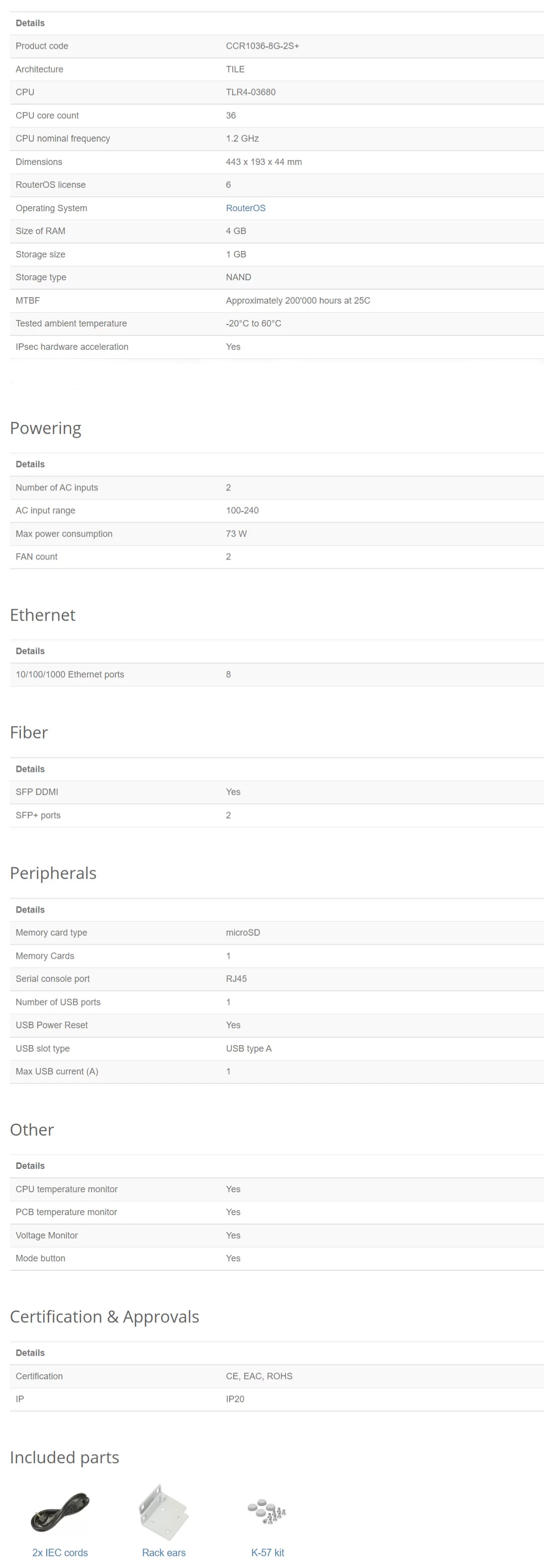Click the MTBF row value
Image resolution: width=544 pixels, height=1568 pixels.
[298, 301]
